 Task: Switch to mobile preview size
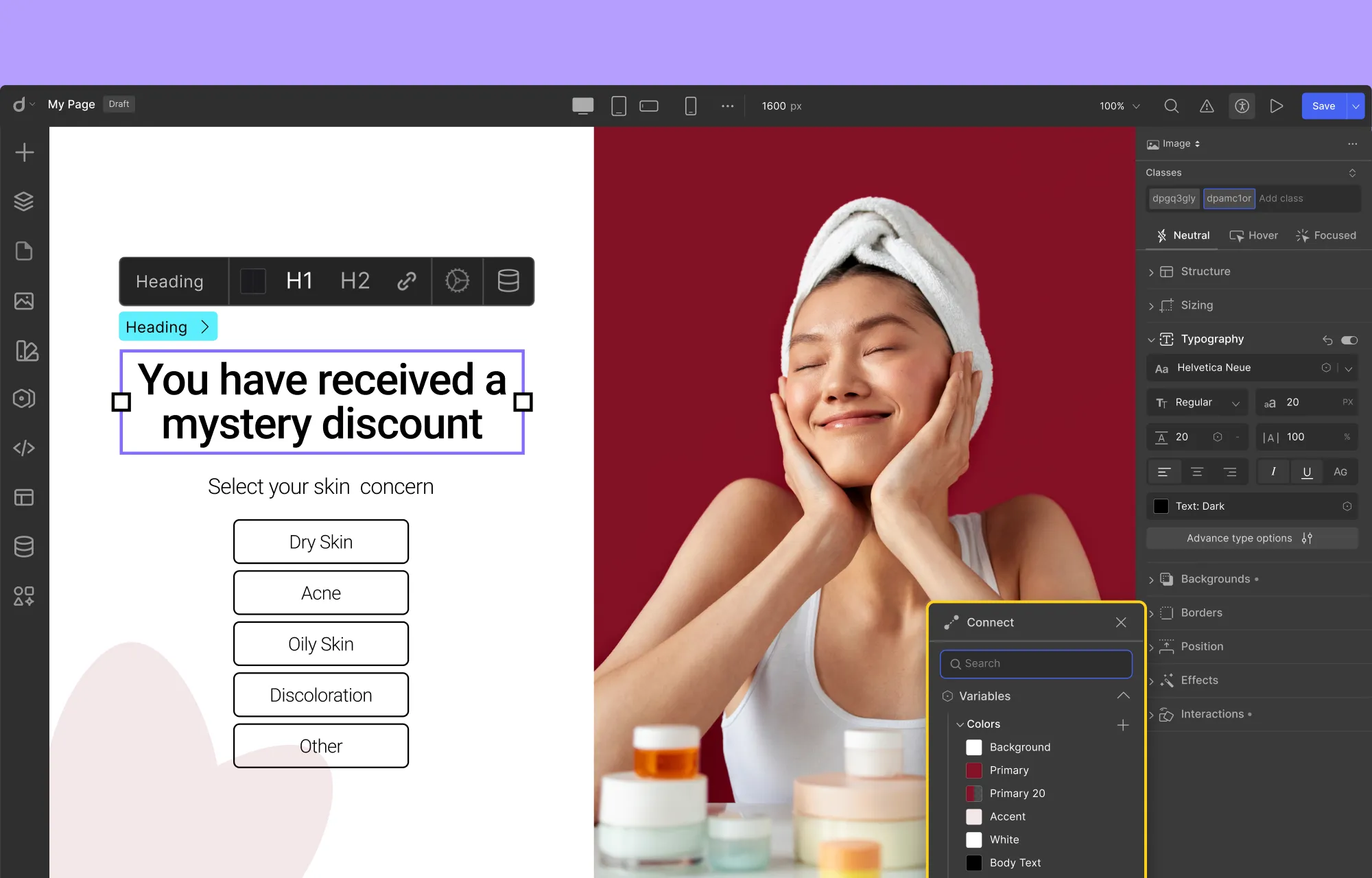point(690,106)
